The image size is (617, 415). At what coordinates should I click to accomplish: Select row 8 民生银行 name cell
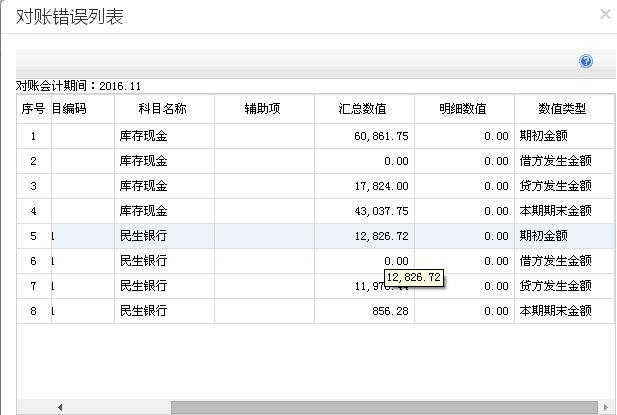[x=164, y=311]
